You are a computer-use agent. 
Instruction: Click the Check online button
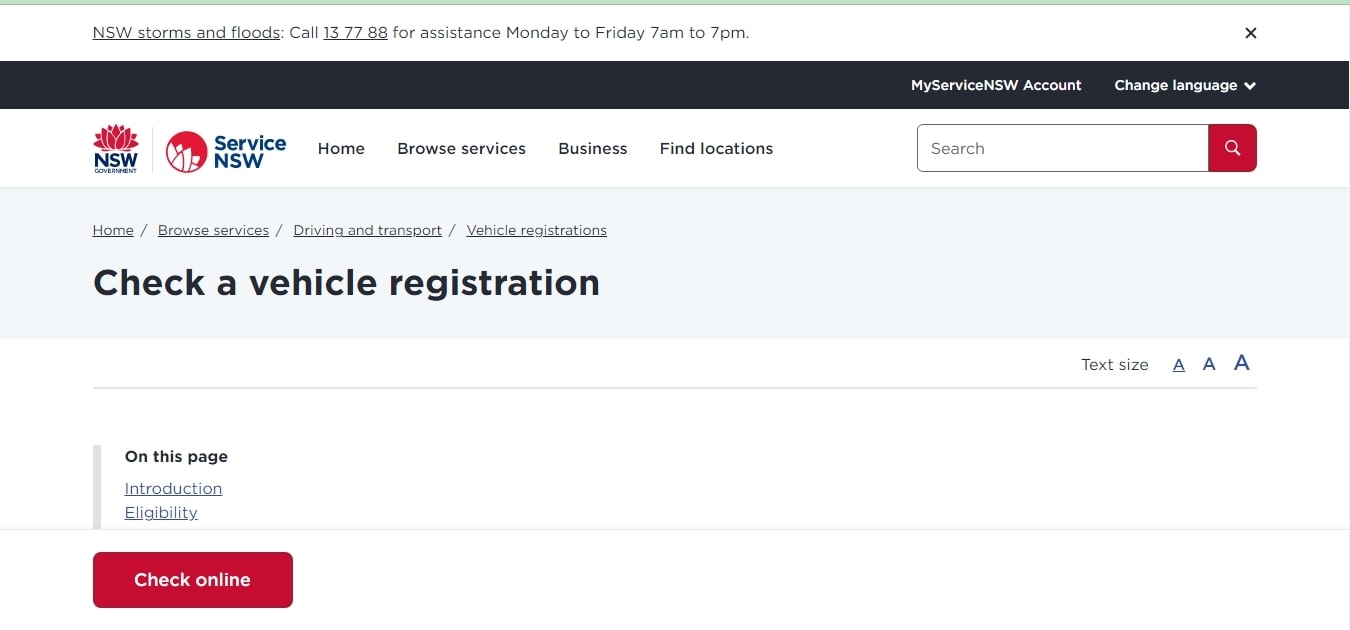193,580
